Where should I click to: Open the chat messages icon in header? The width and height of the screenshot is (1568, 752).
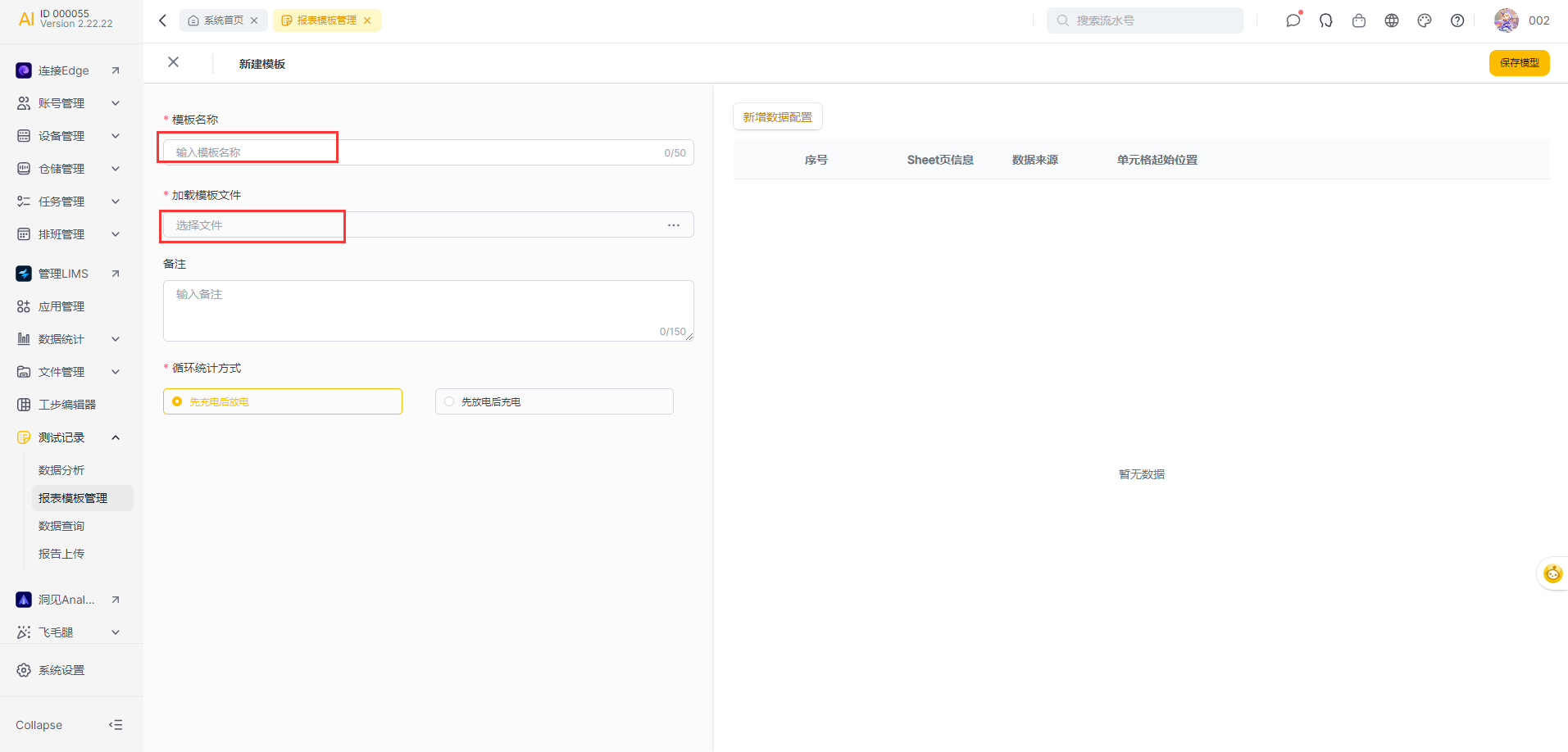(x=1293, y=20)
